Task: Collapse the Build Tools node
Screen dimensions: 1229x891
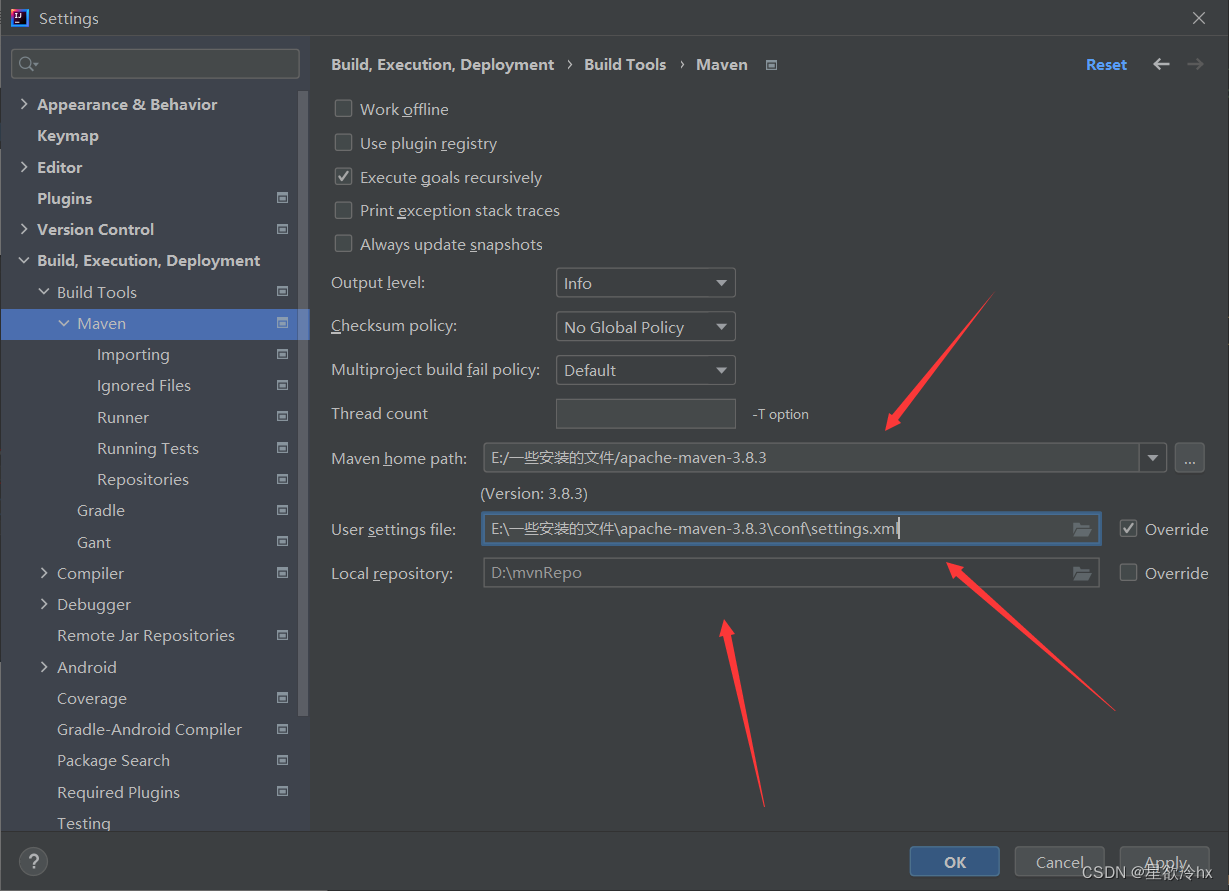Action: coord(44,292)
